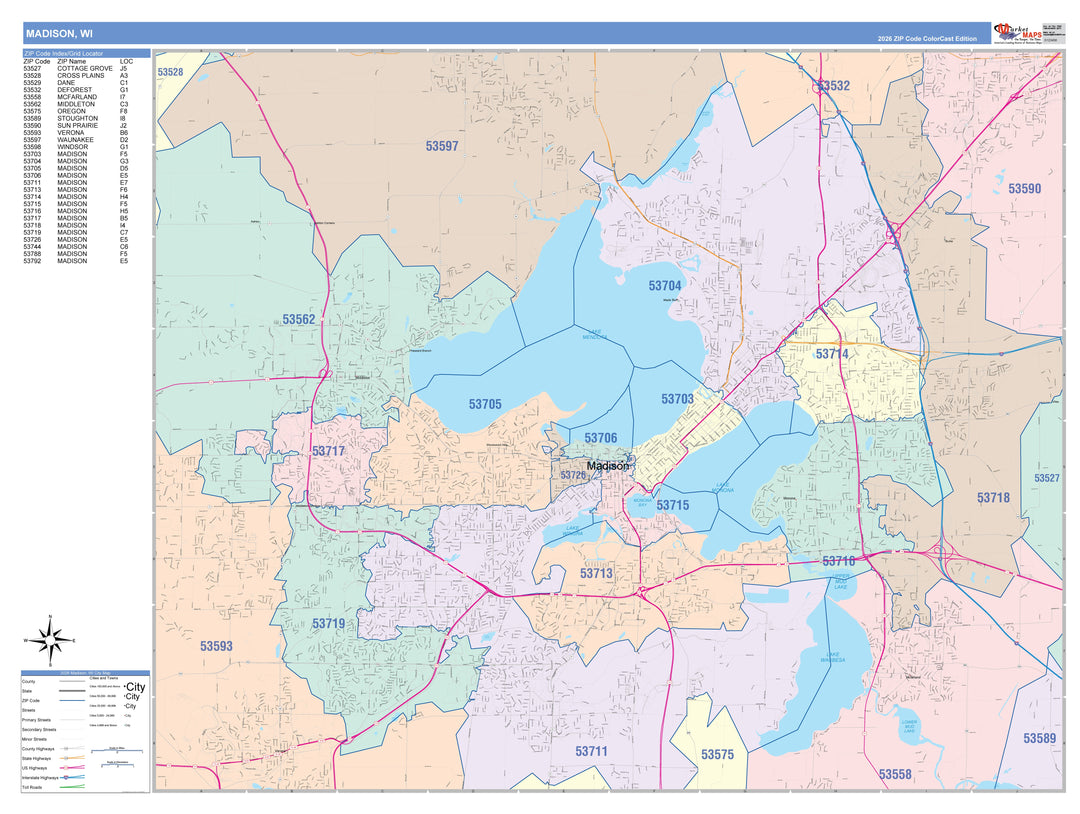Click the 53575 label on the map
Image resolution: width=1080 pixels, height=814 pixels.
[717, 755]
